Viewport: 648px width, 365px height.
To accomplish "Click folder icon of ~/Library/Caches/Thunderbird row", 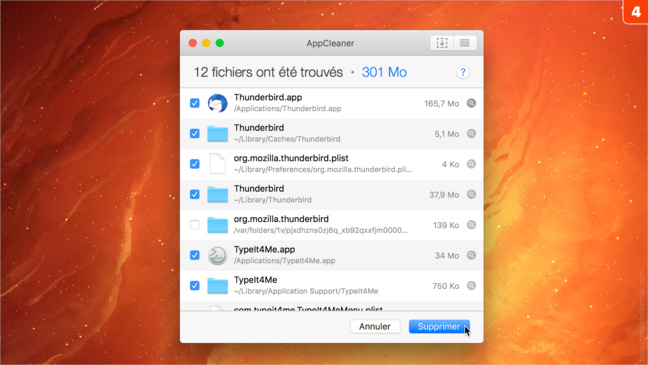I will tap(217, 134).
